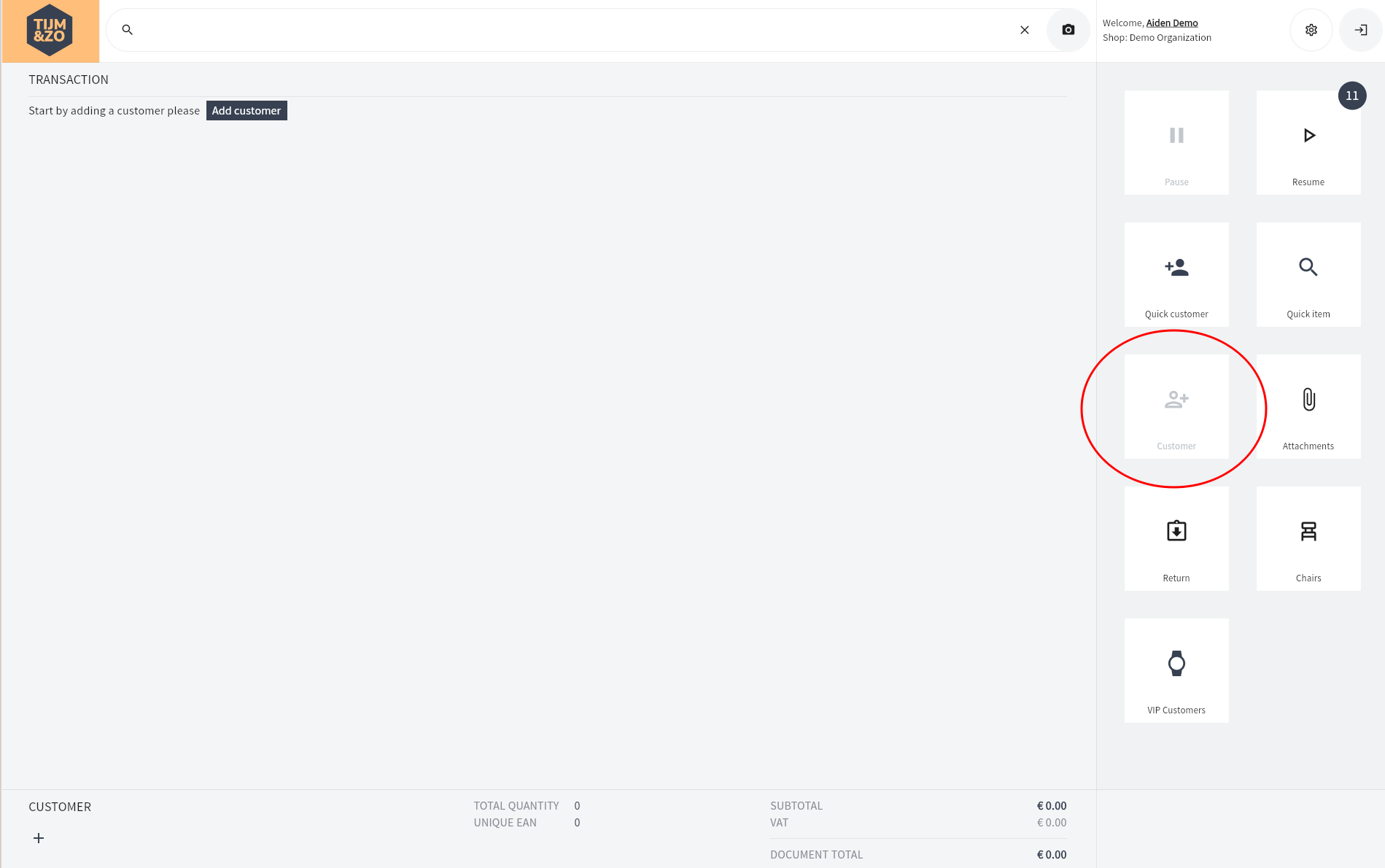Image resolution: width=1385 pixels, height=868 pixels.
Task: Open the VIP Customers tile
Action: click(1176, 671)
